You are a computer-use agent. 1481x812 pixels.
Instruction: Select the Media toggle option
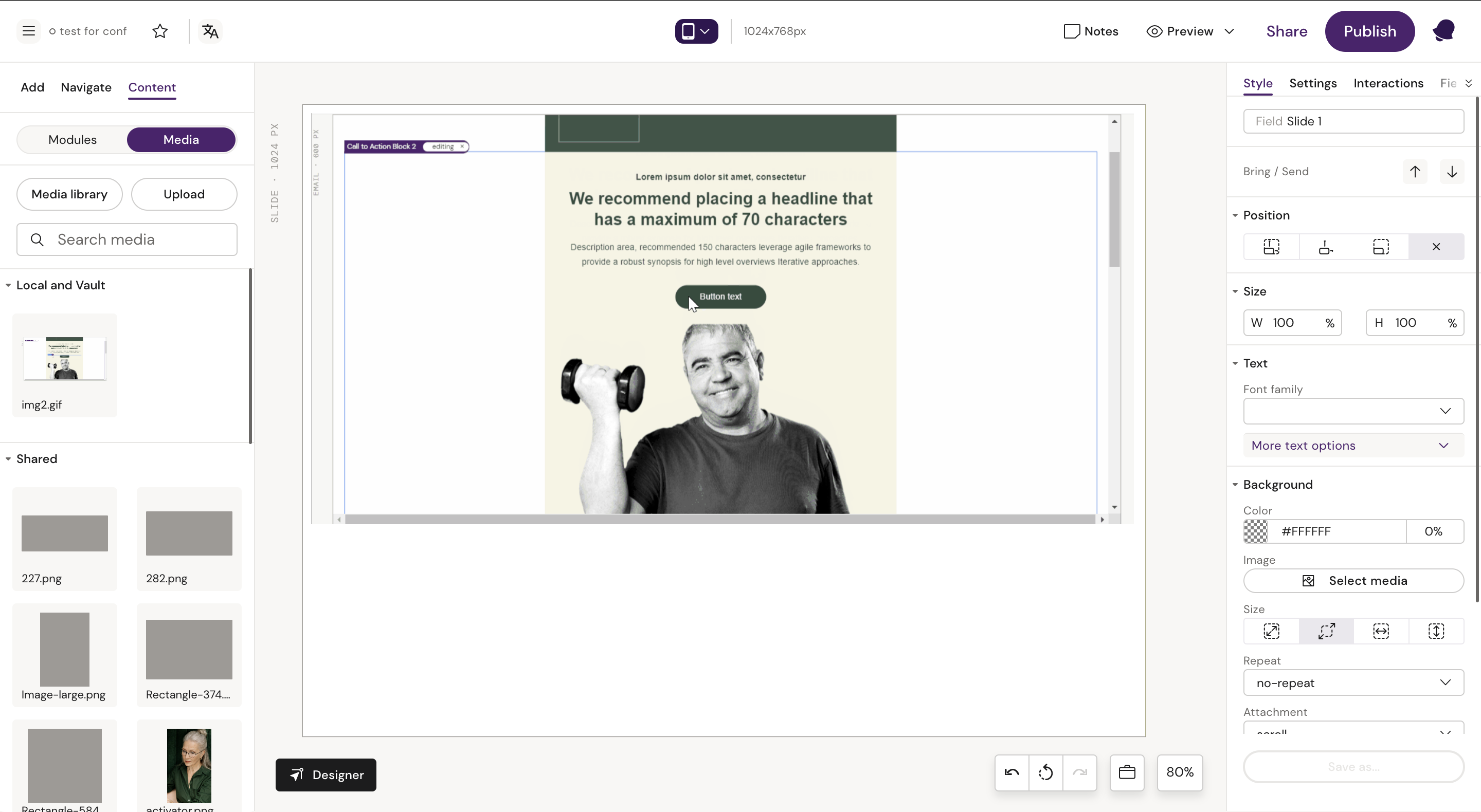(x=181, y=140)
